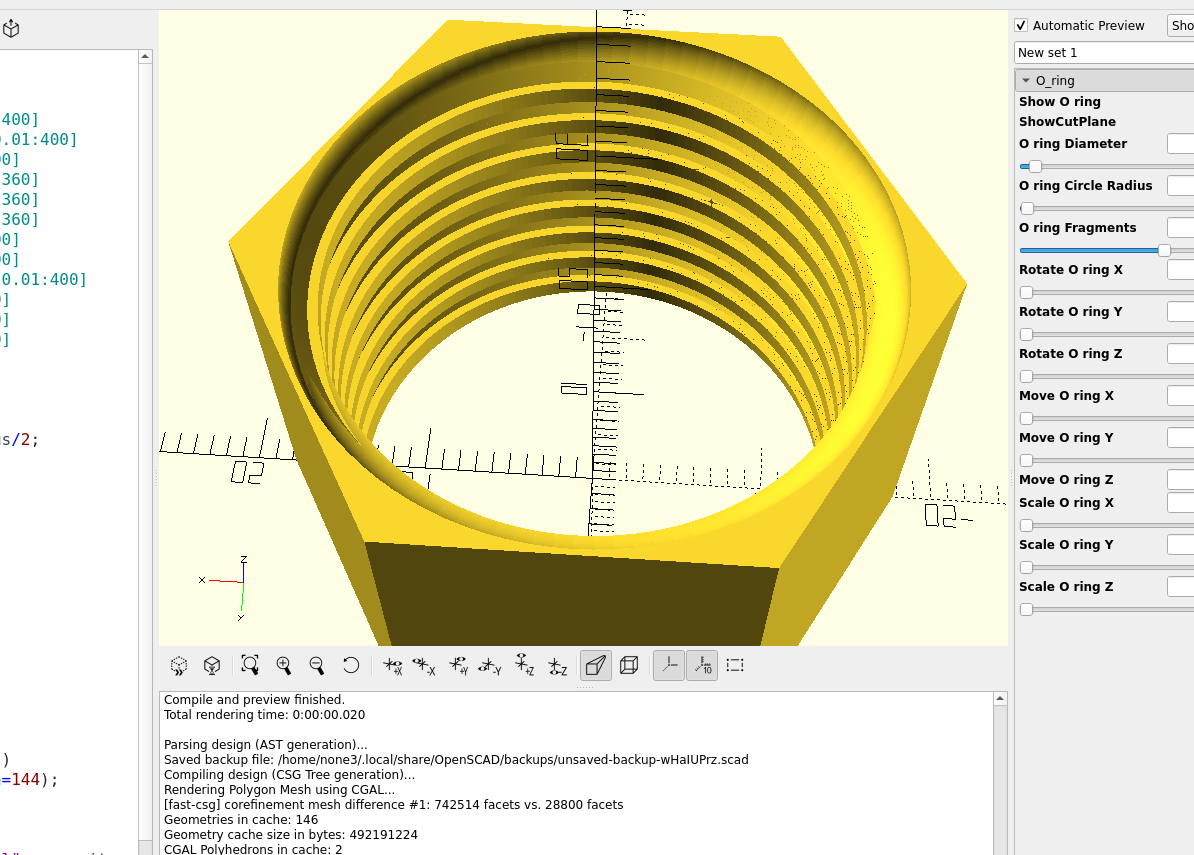The width and height of the screenshot is (1194, 855).
Task: Toggle the Show Axes button
Action: 668,665
